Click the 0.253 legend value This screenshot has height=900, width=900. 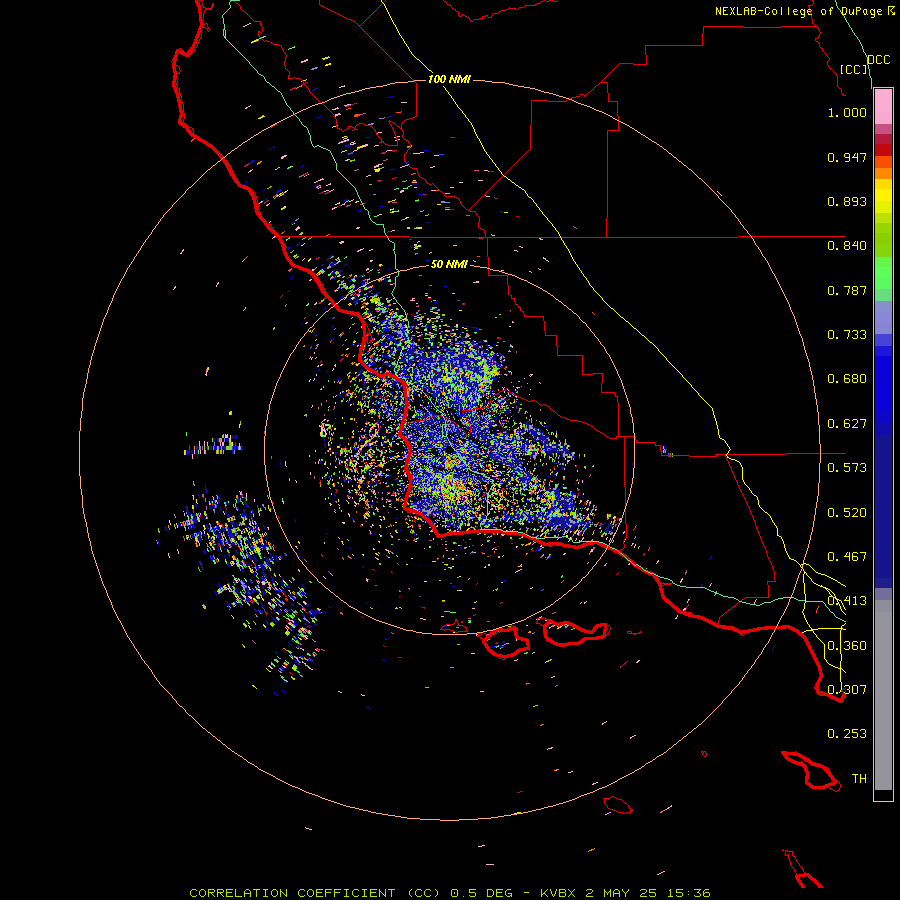(x=847, y=734)
